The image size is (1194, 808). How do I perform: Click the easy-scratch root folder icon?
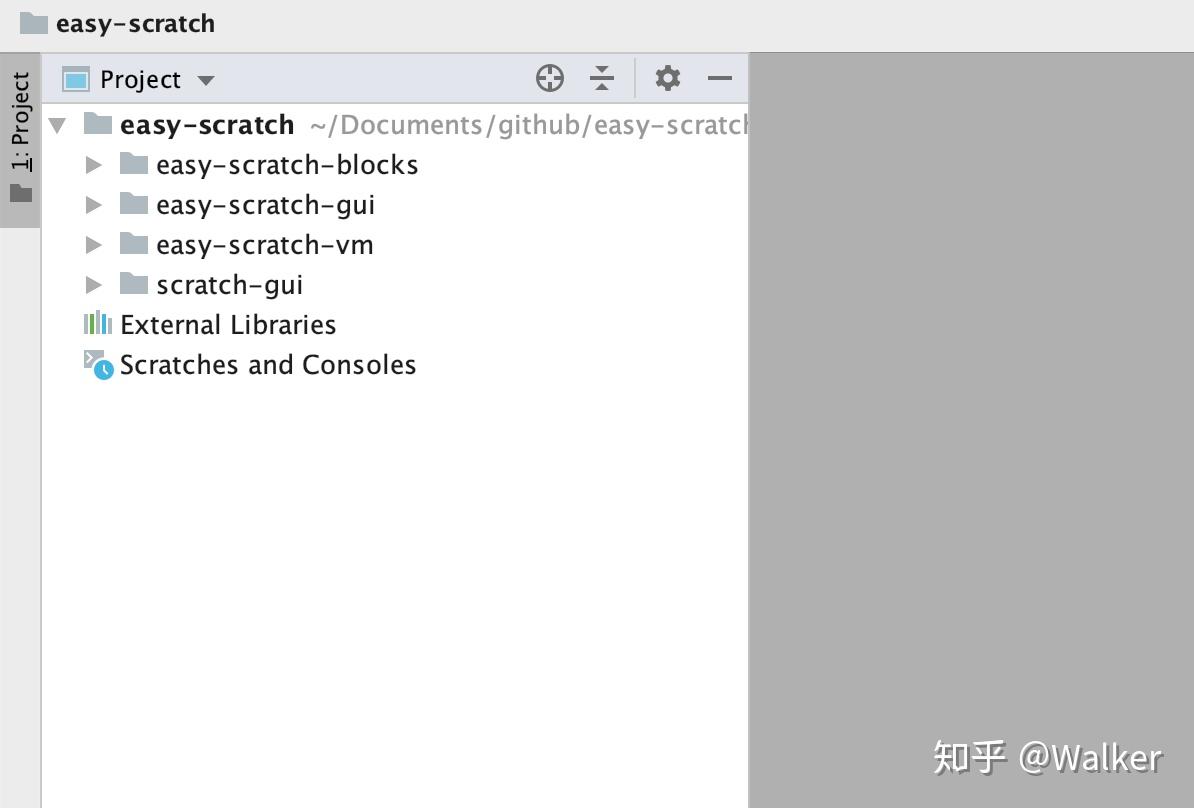point(97,123)
